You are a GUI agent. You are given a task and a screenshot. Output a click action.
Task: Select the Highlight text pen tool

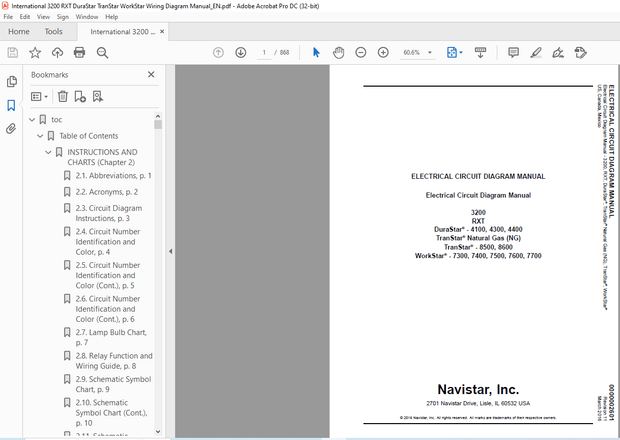536,53
